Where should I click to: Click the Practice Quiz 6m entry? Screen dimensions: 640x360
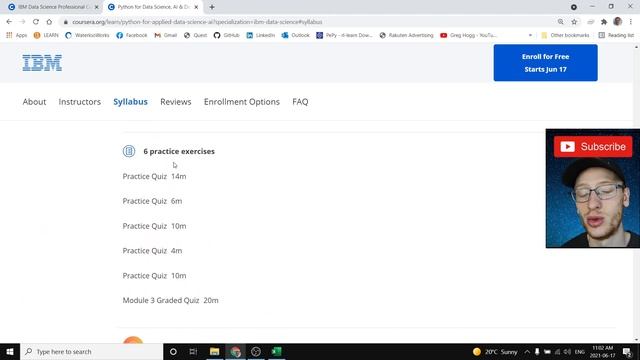tap(152, 201)
